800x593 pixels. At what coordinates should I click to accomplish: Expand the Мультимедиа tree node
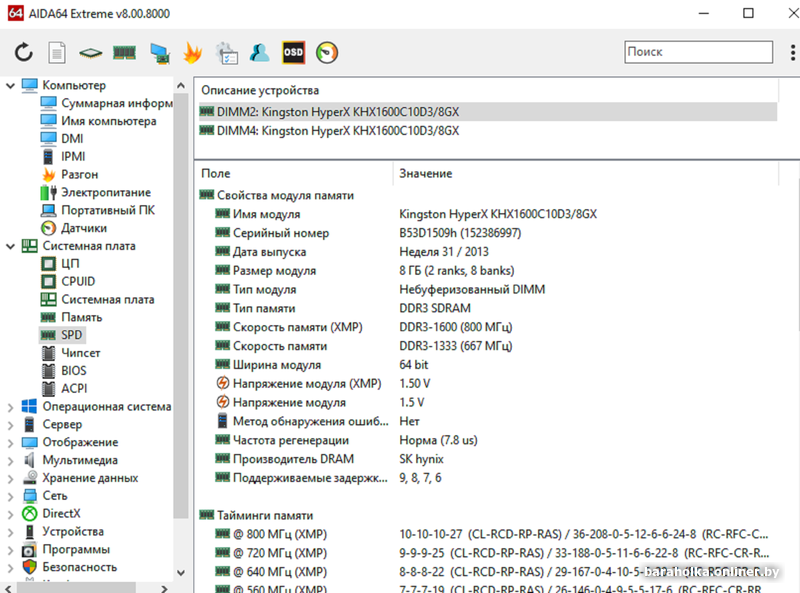click(x=10, y=460)
